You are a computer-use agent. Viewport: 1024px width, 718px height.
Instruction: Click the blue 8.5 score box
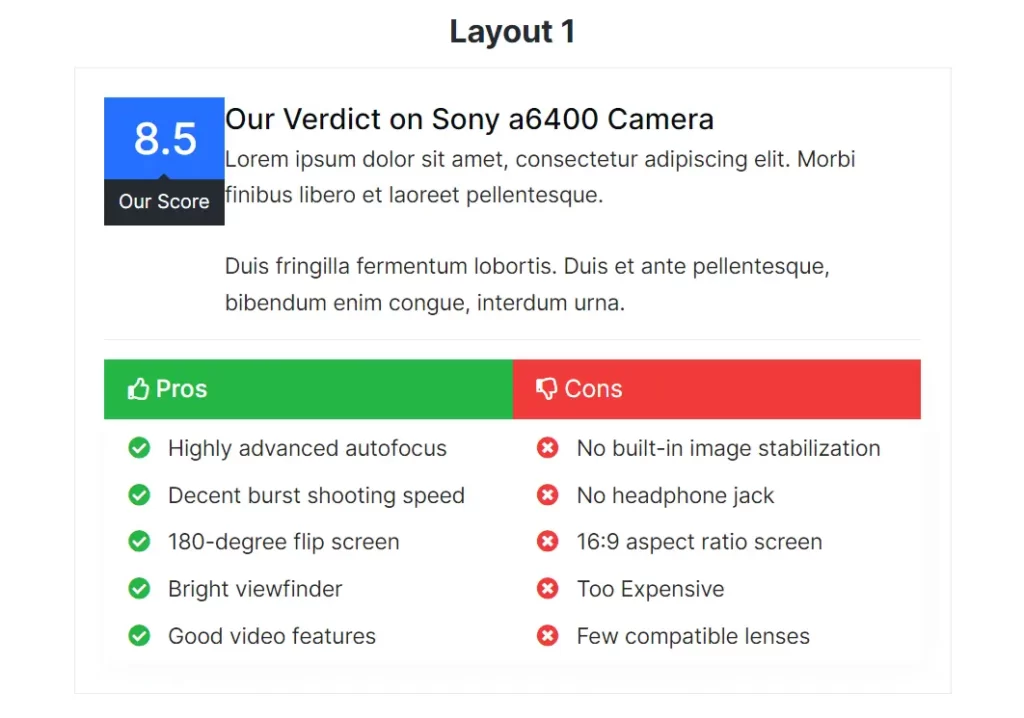164,139
